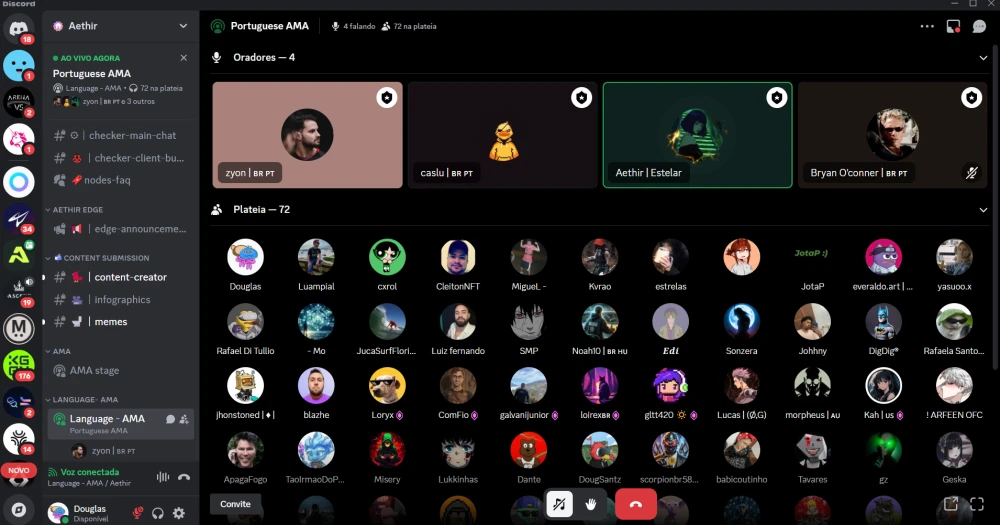Open the three-dot more options menu
Screen dimensions: 1000x525
927,26
